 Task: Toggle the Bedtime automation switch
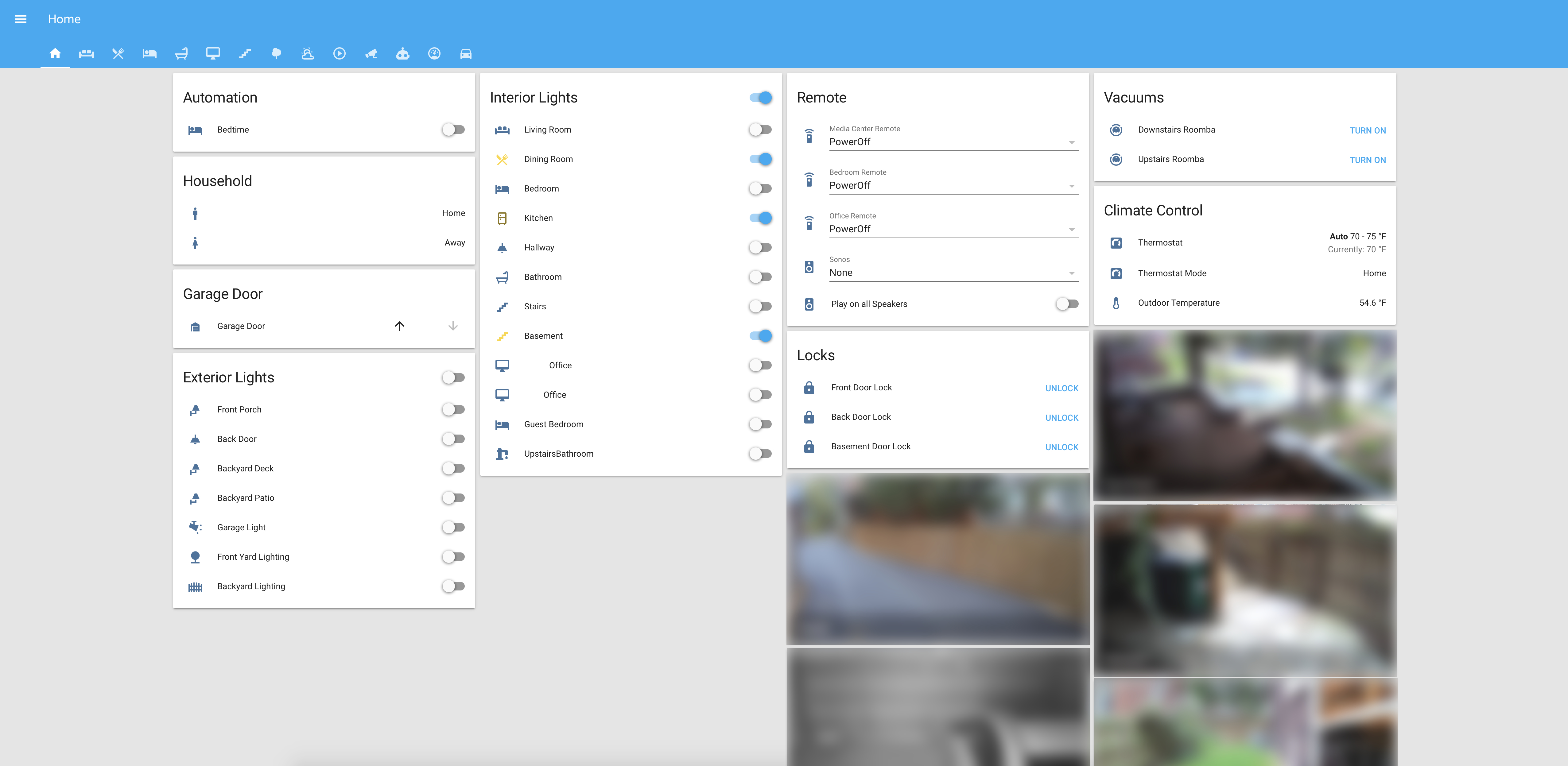tap(453, 130)
